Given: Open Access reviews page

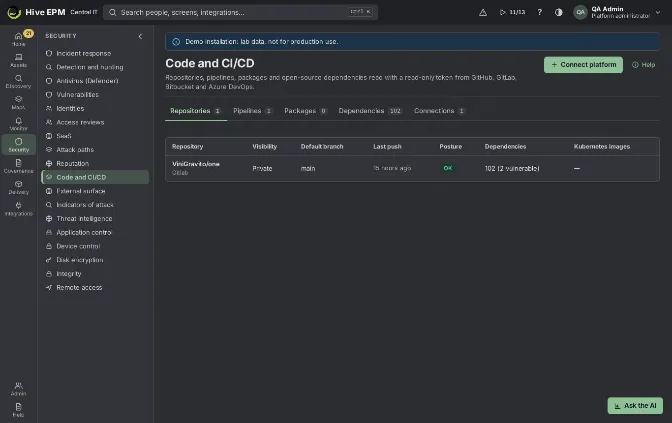Looking at the screenshot, I should 95,122.
